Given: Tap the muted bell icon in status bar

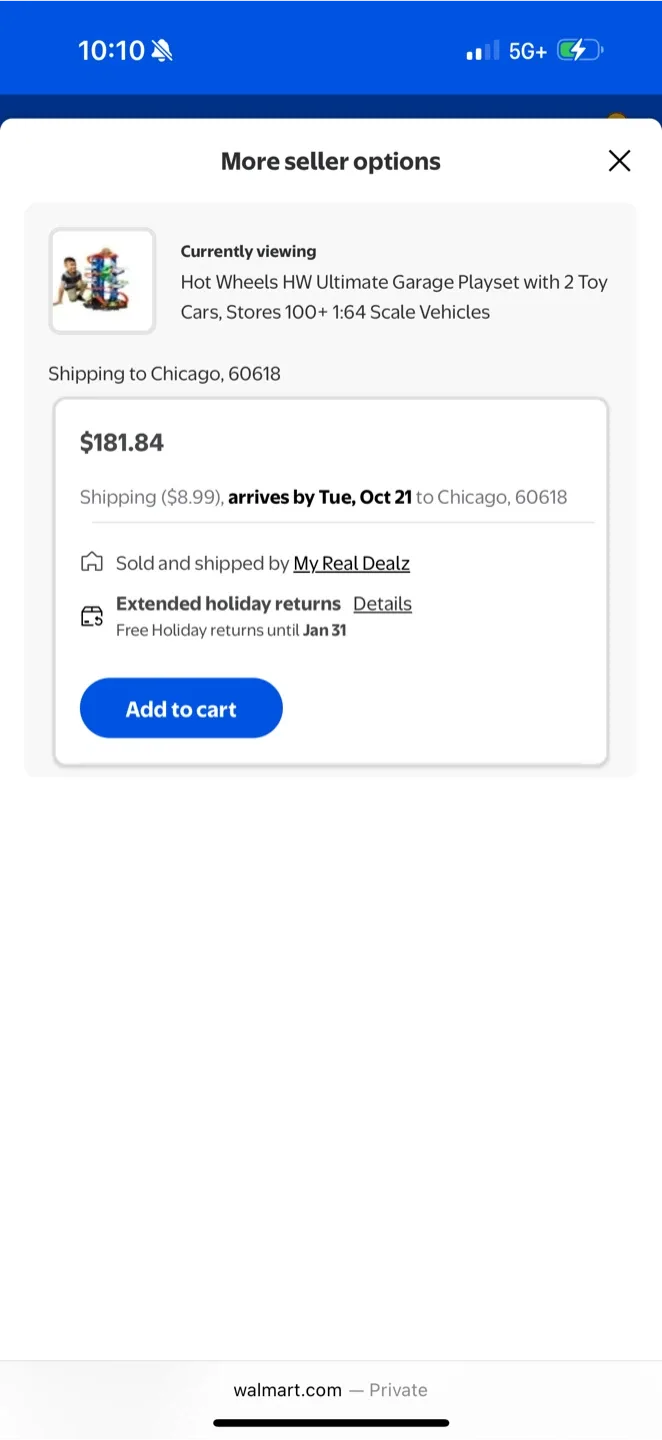Looking at the screenshot, I should [161, 50].
